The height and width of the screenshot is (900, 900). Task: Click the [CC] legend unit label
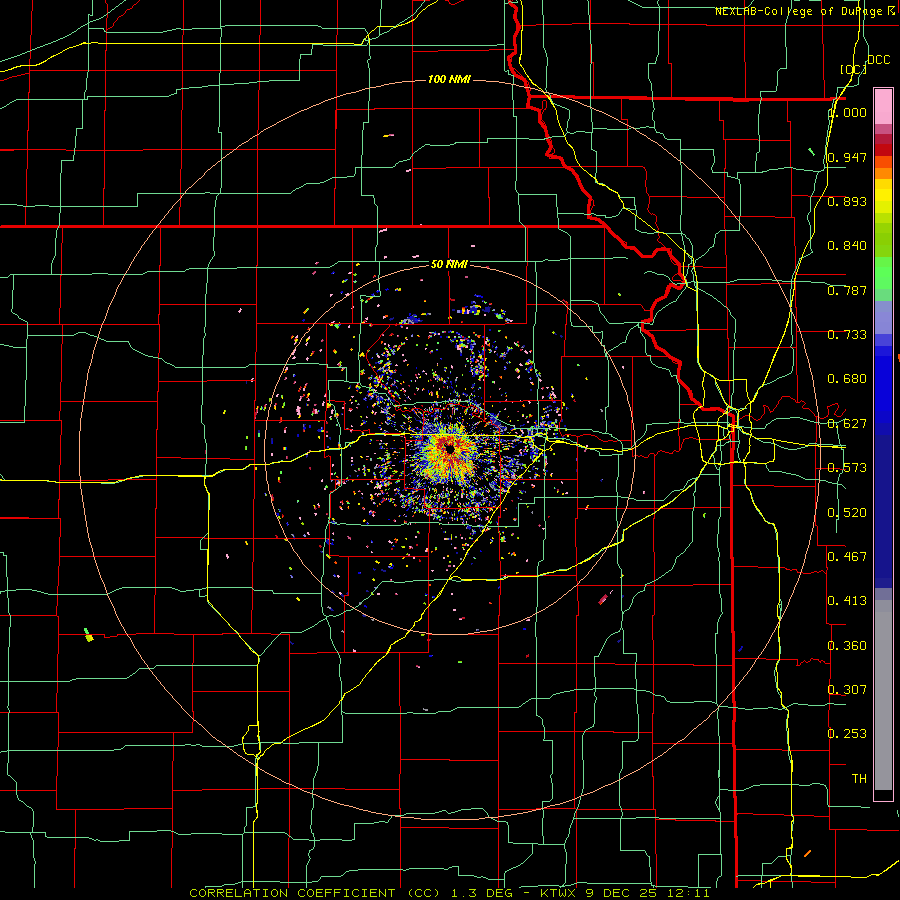coord(853,69)
